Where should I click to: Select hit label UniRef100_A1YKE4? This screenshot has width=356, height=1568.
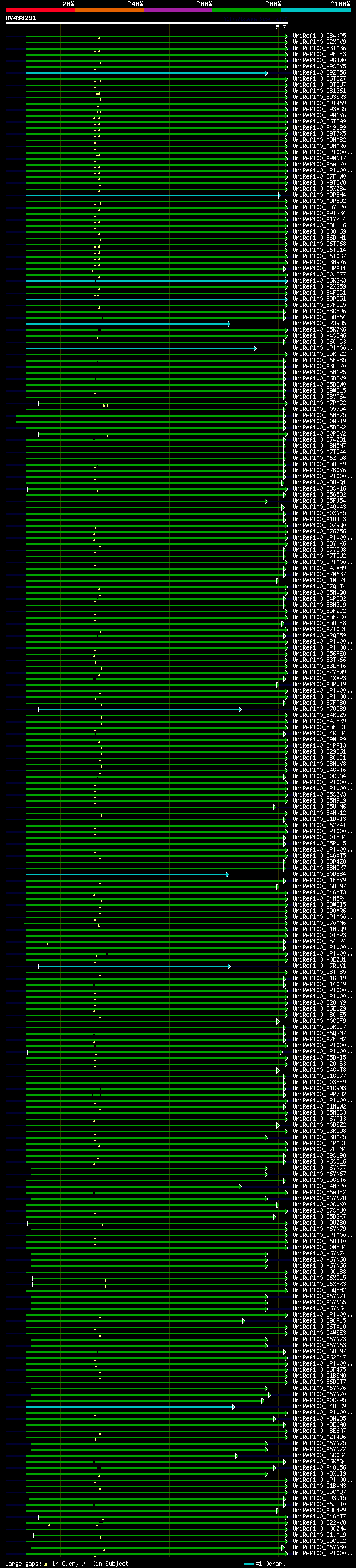[319, 219]
